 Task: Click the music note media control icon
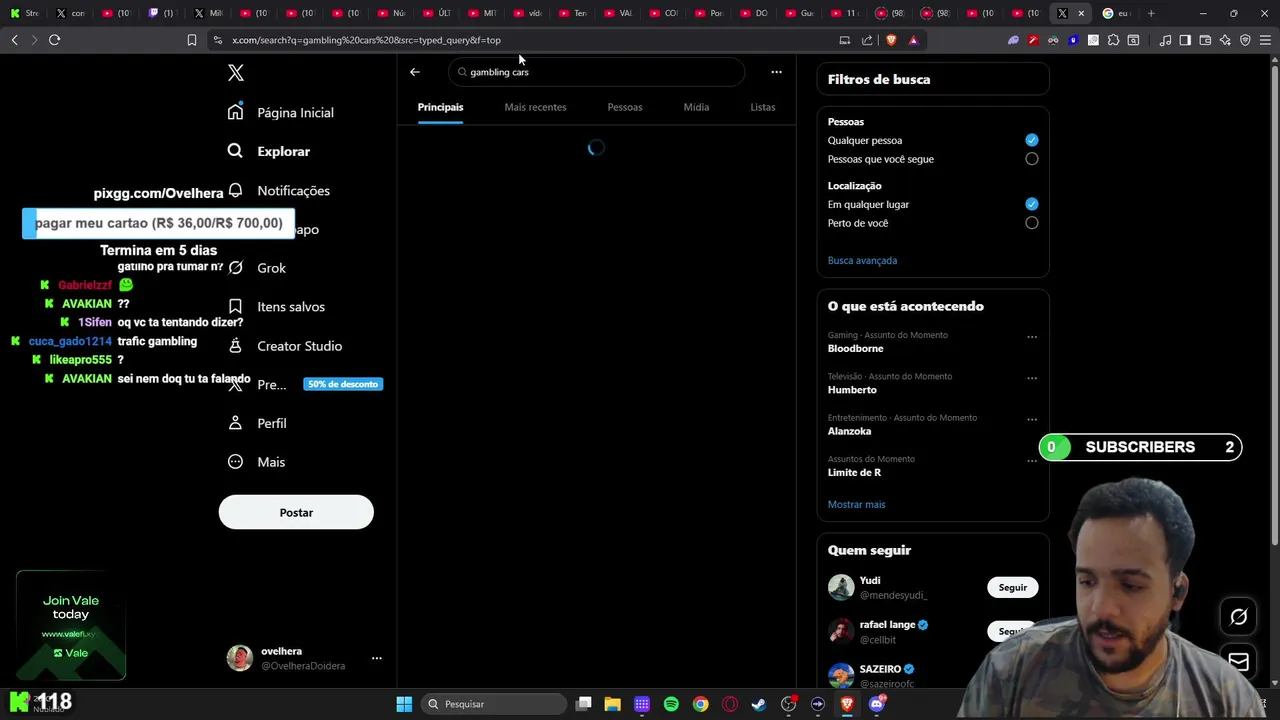[1165, 40]
